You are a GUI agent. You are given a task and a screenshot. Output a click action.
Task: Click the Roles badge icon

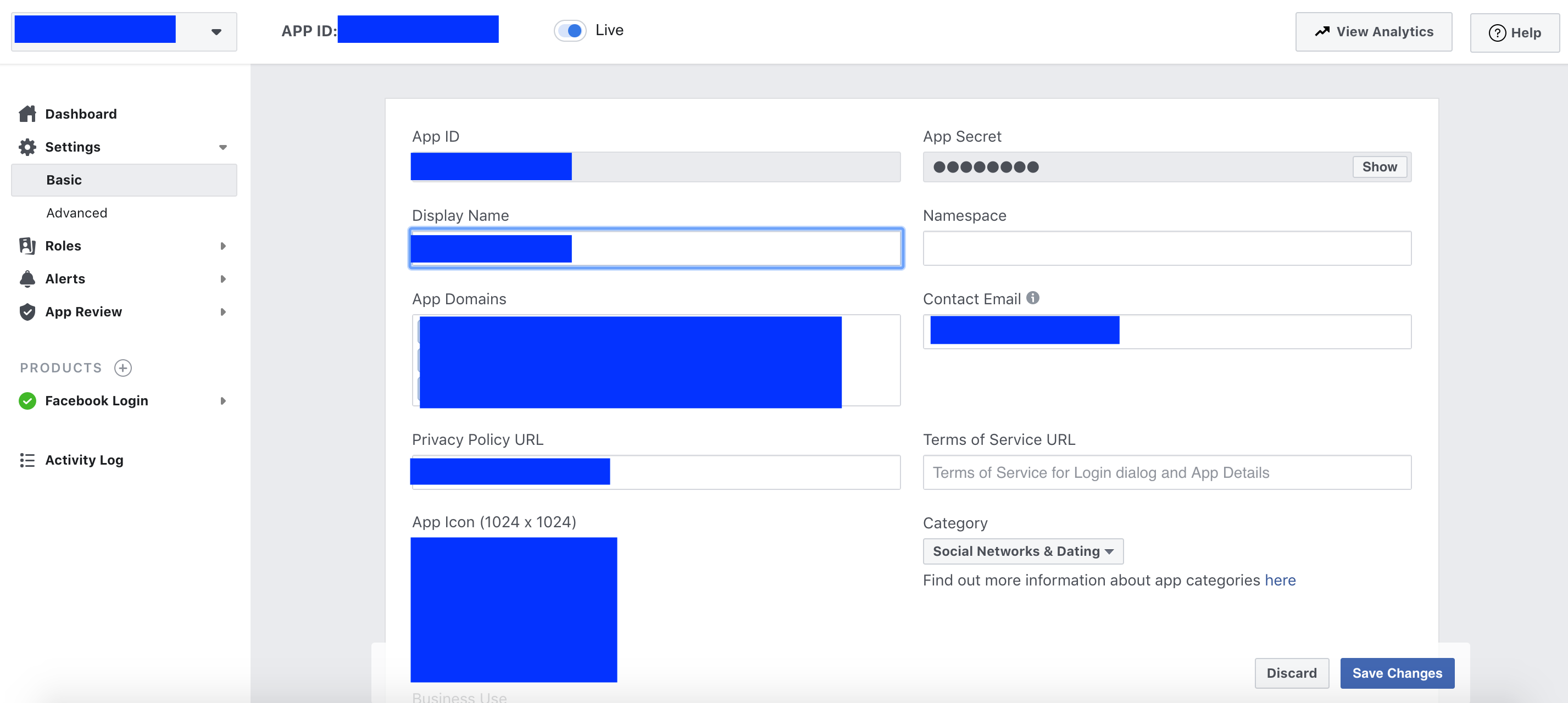[27, 246]
